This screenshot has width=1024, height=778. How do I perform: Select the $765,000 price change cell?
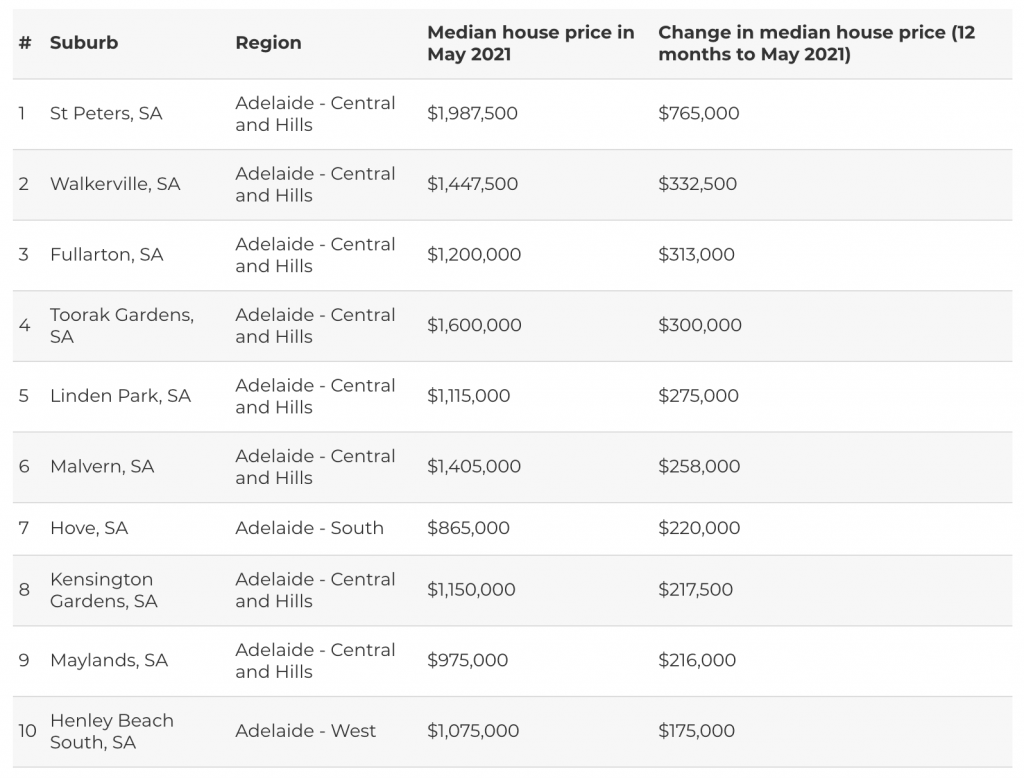699,114
